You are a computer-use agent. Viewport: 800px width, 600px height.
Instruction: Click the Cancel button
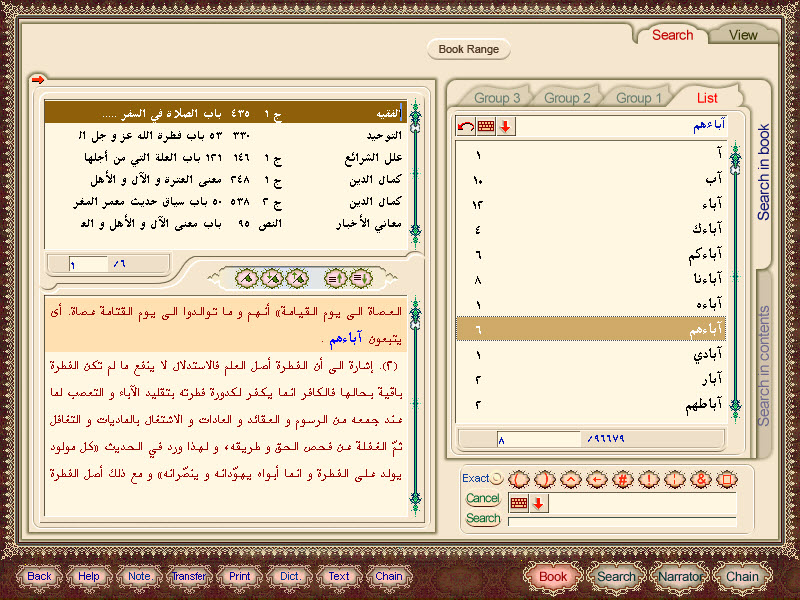pyautogui.click(x=482, y=498)
